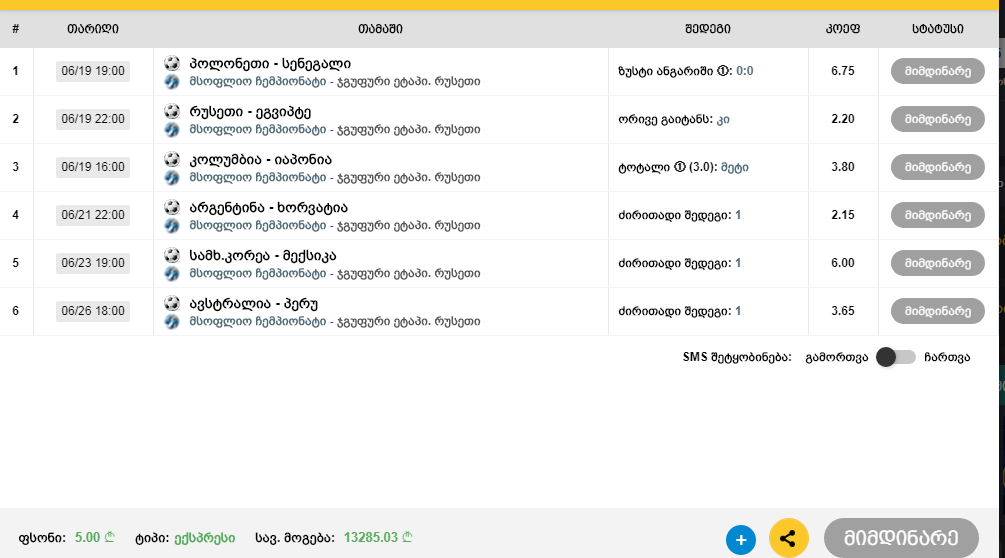Viewport: 1005px width, 558px height.
Task: Click date 06/21 22:00
Action: (93, 215)
